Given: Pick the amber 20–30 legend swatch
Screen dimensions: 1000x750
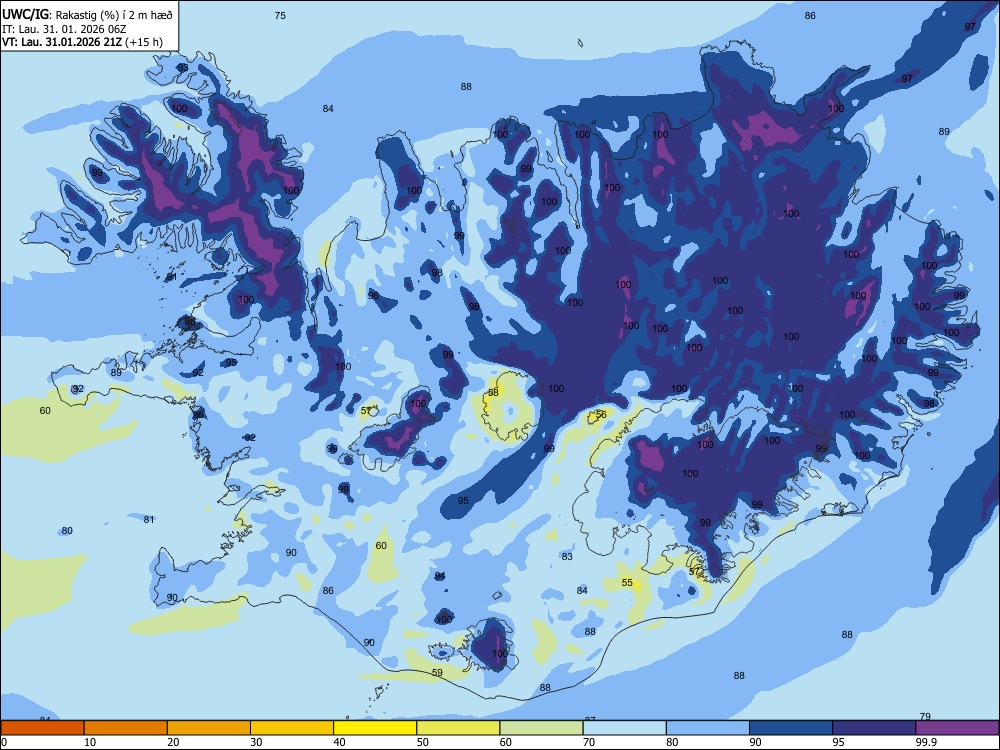Looking at the screenshot, I should [209, 728].
